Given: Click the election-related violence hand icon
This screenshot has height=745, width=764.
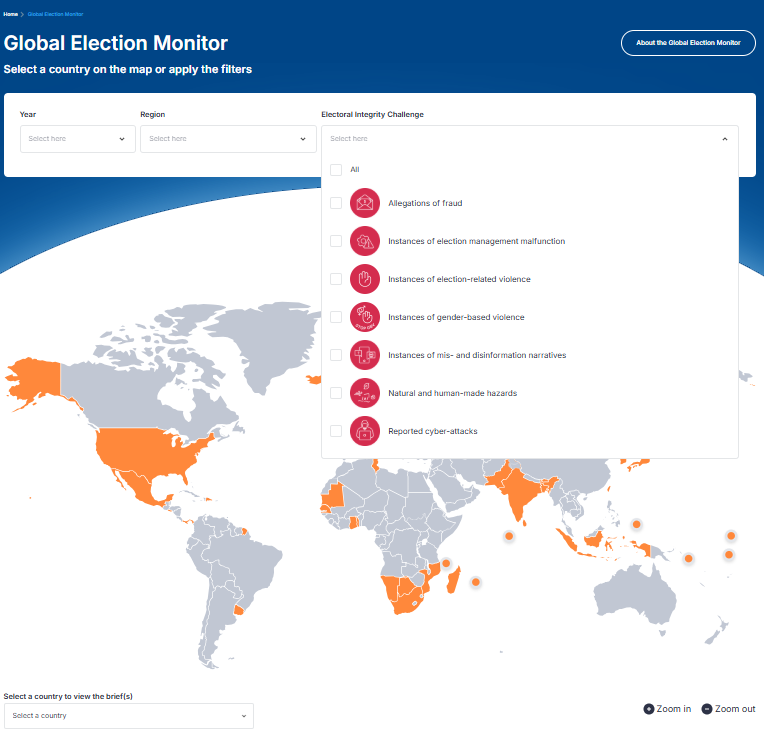Looking at the screenshot, I should click(x=364, y=279).
